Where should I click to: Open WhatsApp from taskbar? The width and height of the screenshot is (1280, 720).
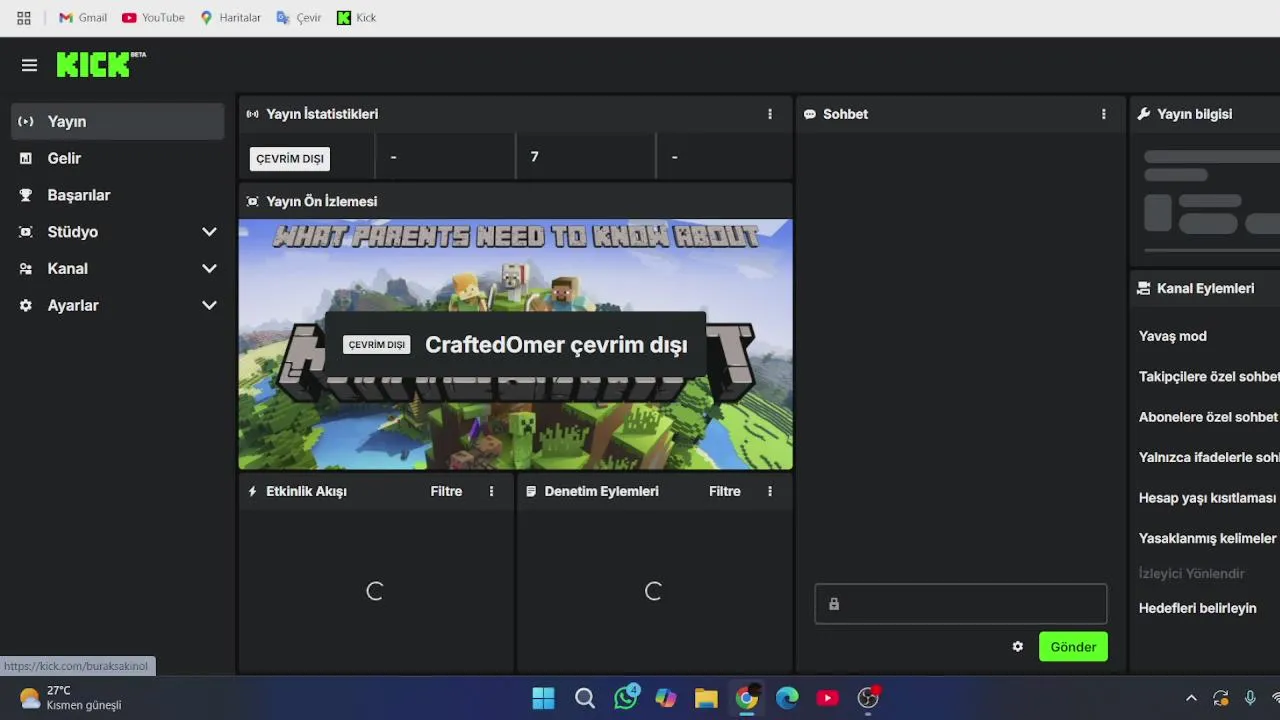(626, 697)
